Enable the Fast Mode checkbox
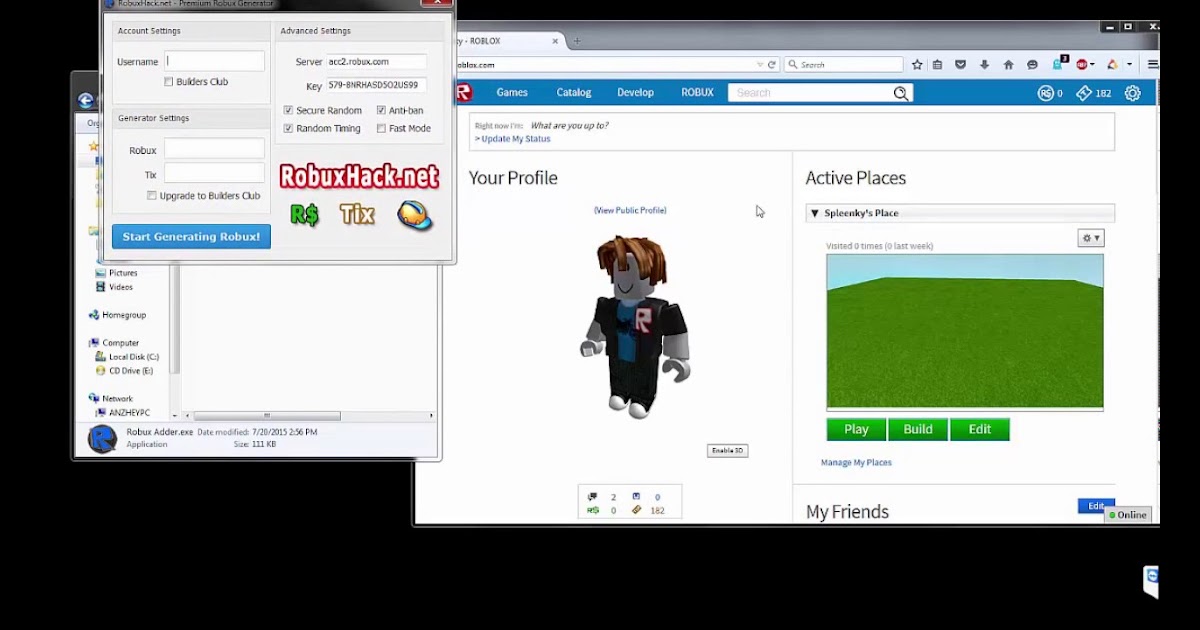The width and height of the screenshot is (1200, 630). [381, 129]
